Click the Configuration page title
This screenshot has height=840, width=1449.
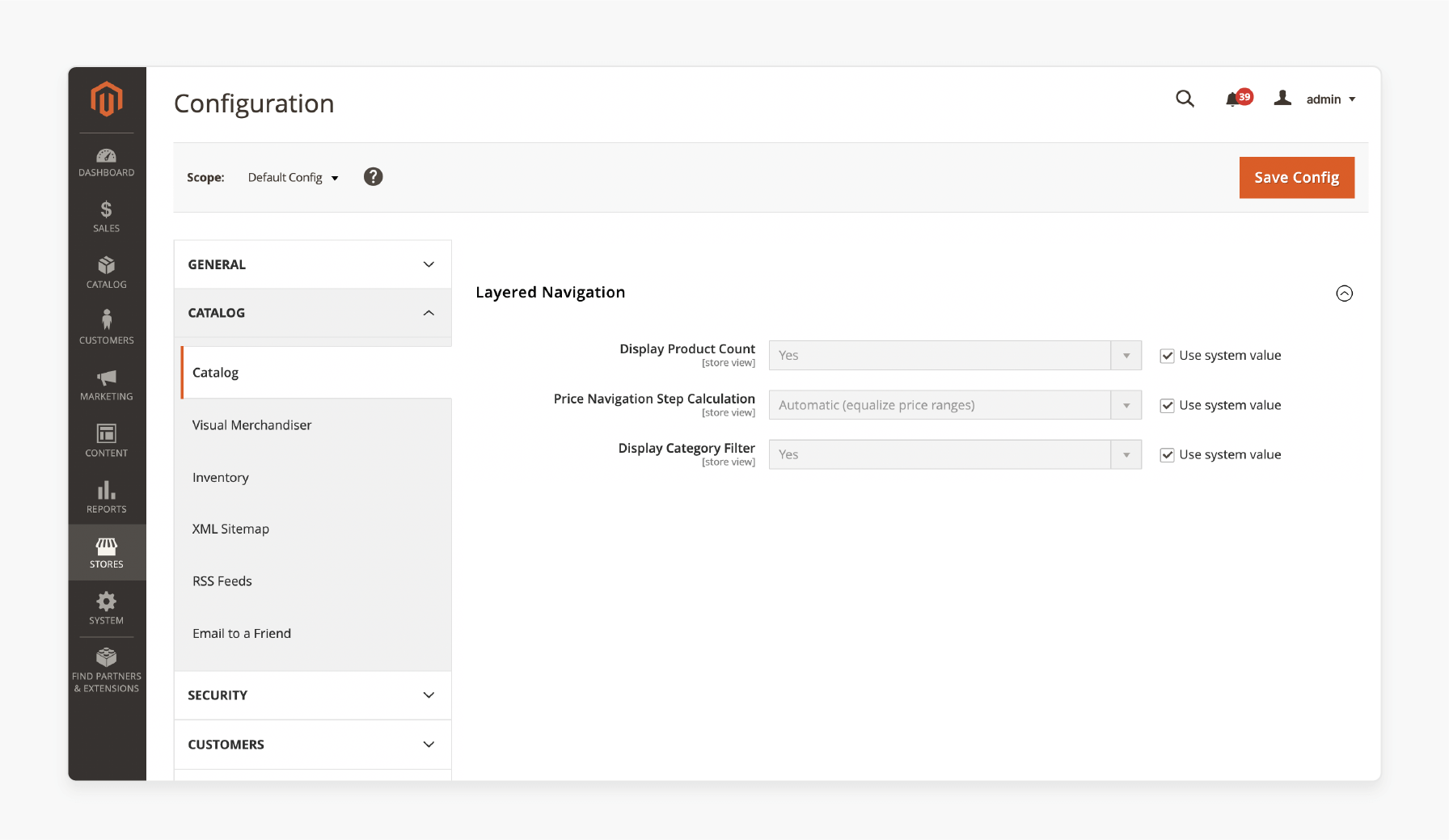(x=254, y=103)
